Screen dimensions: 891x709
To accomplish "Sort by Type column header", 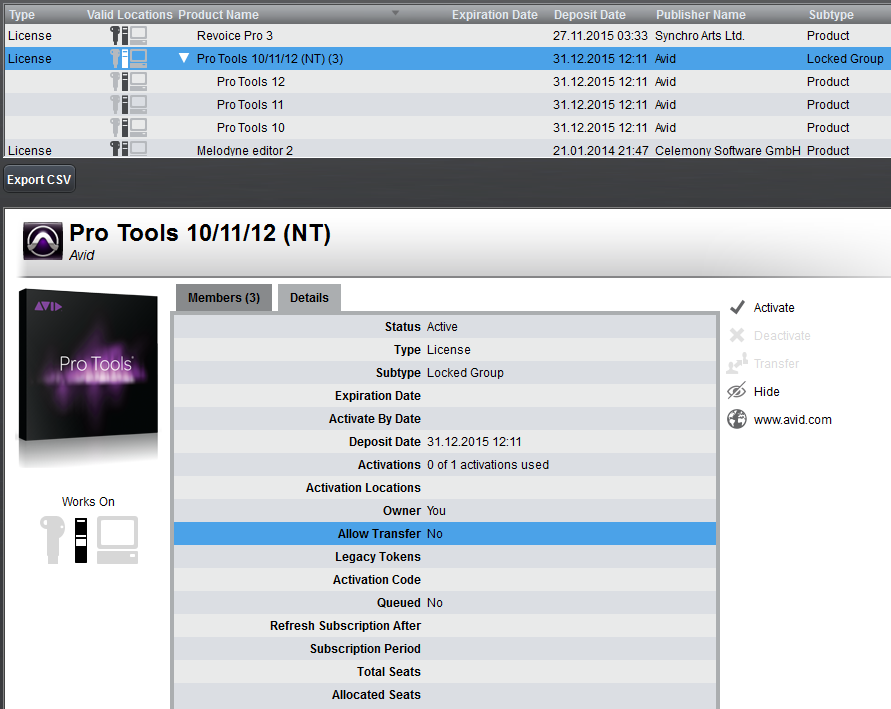I will click(22, 15).
